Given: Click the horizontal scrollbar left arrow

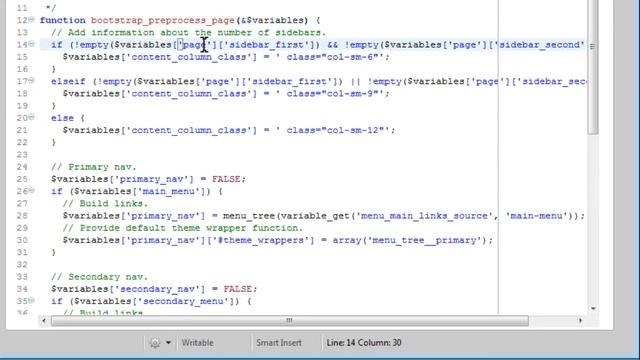Looking at the screenshot, I should tap(44, 321).
